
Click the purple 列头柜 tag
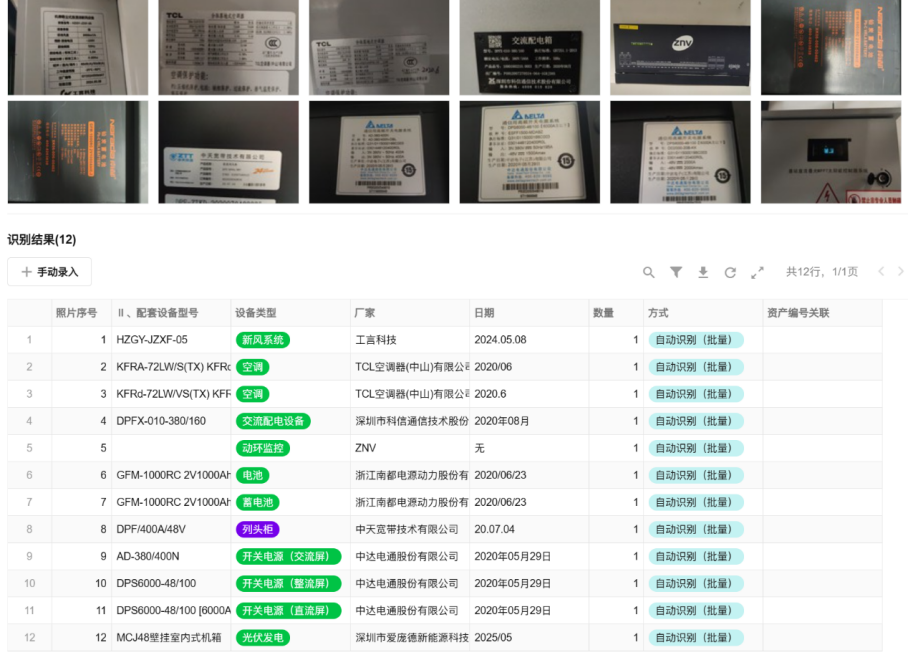[x=257, y=529]
